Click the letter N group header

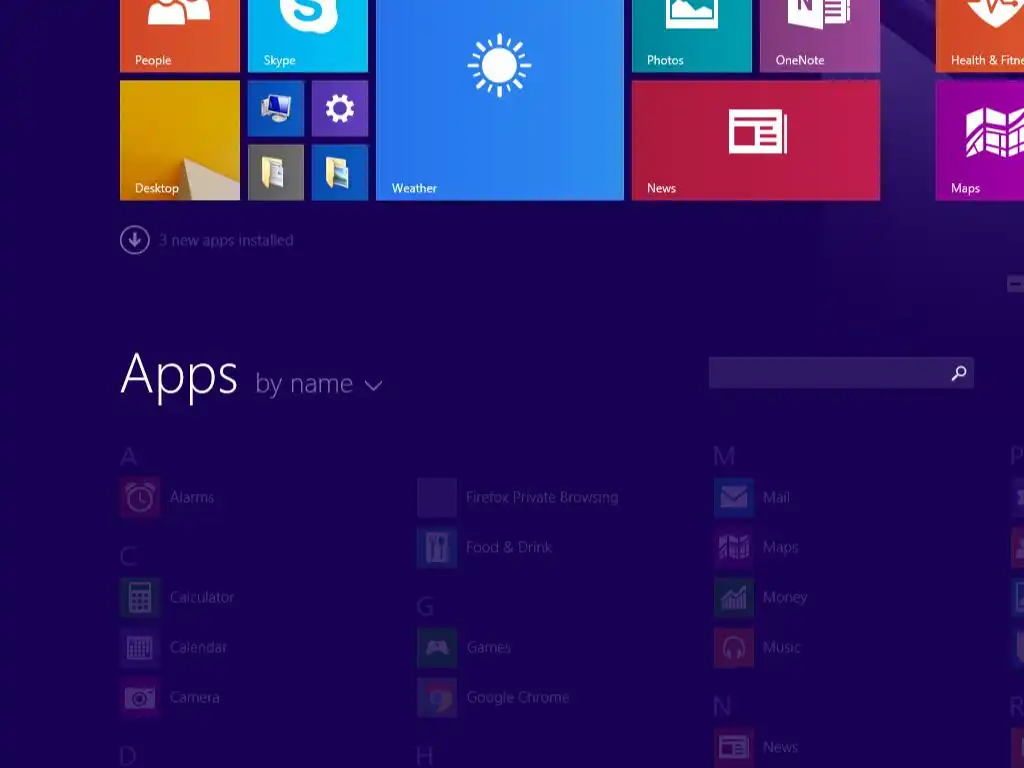tap(722, 707)
